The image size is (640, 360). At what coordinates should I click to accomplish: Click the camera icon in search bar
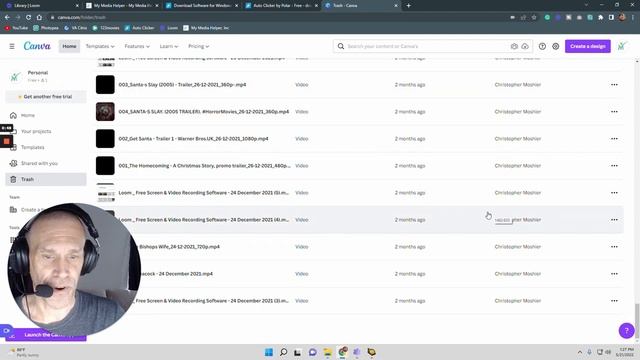pyautogui.click(x=514, y=46)
